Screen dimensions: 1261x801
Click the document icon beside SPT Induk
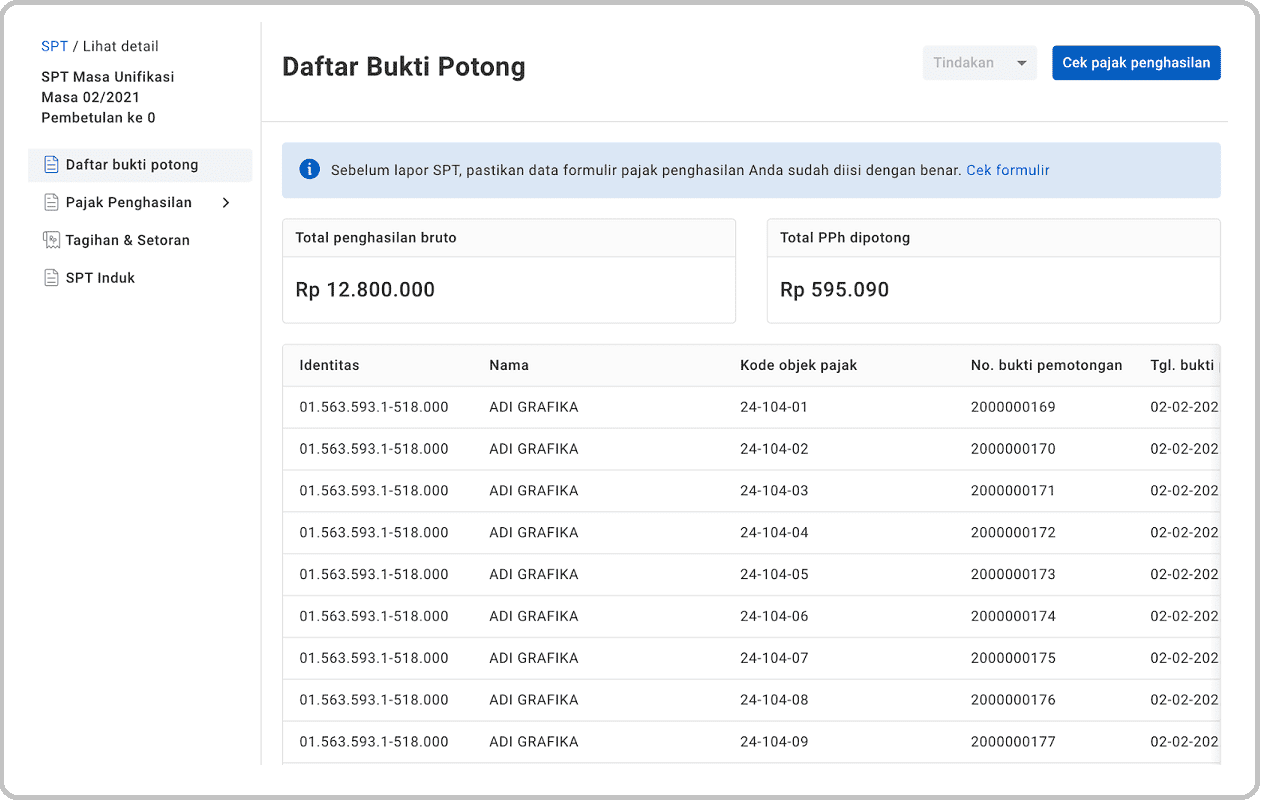[x=51, y=278]
